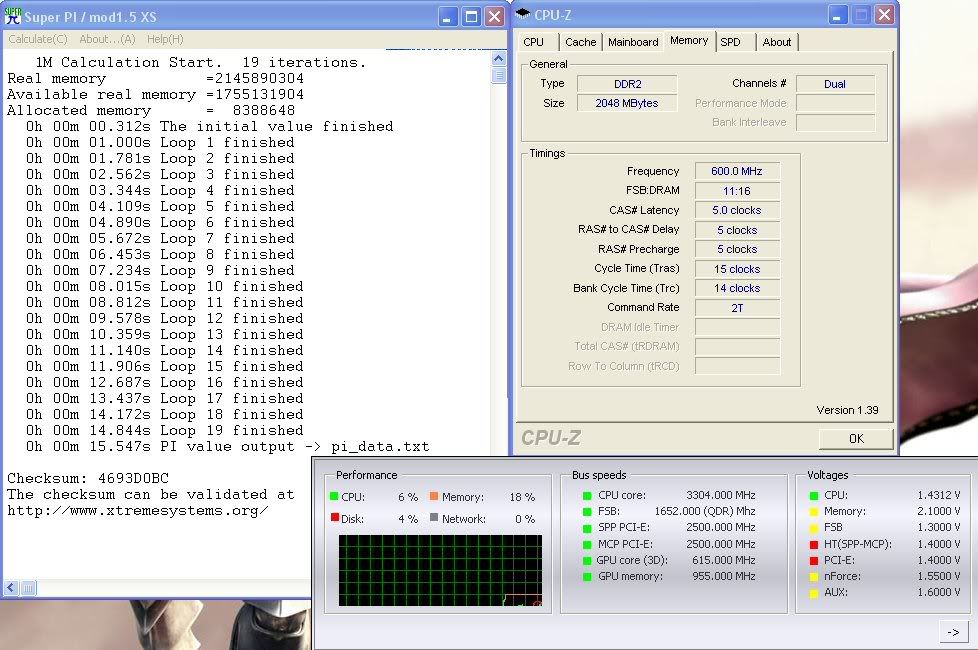Click the Cycle Time (Tras) 15 clocks field
The width and height of the screenshot is (978, 650).
[x=737, y=269]
